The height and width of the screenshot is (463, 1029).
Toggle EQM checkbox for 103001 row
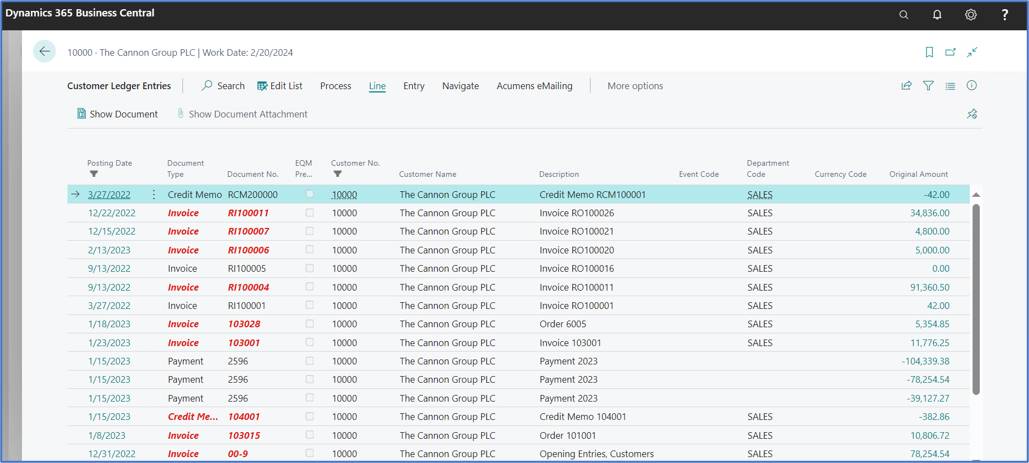310,342
